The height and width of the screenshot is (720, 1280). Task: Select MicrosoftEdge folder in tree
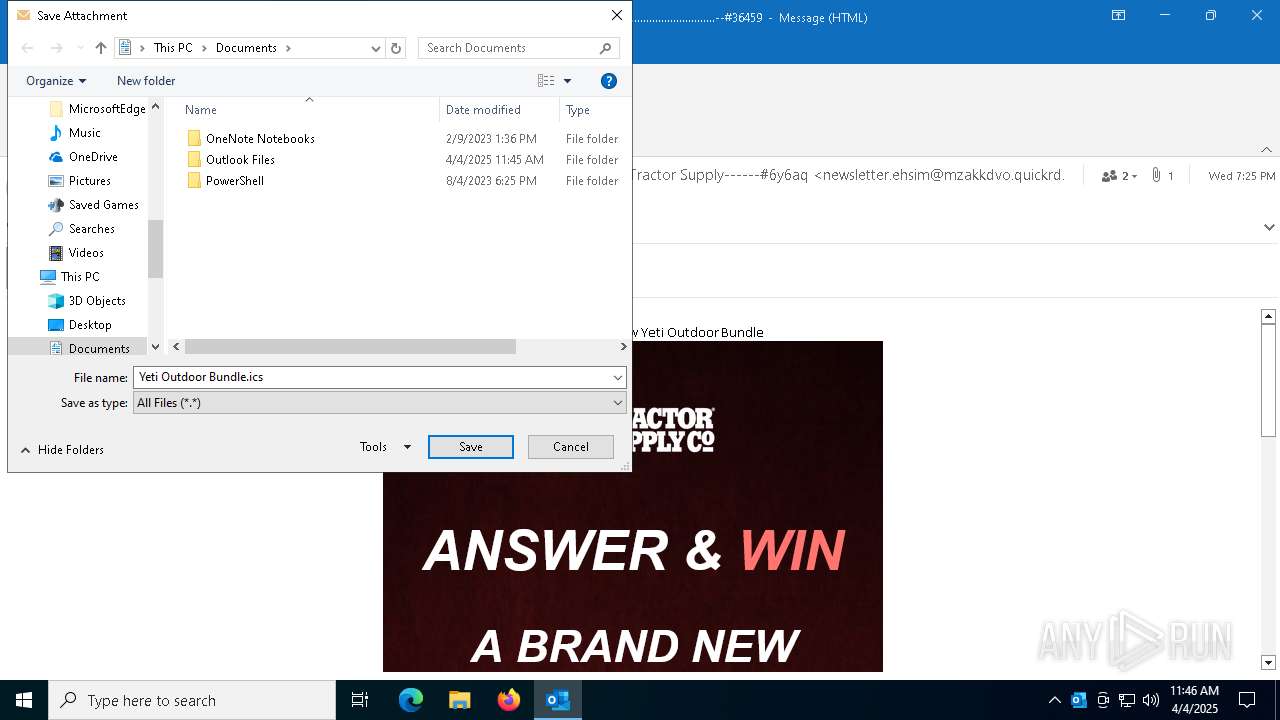coord(97,109)
